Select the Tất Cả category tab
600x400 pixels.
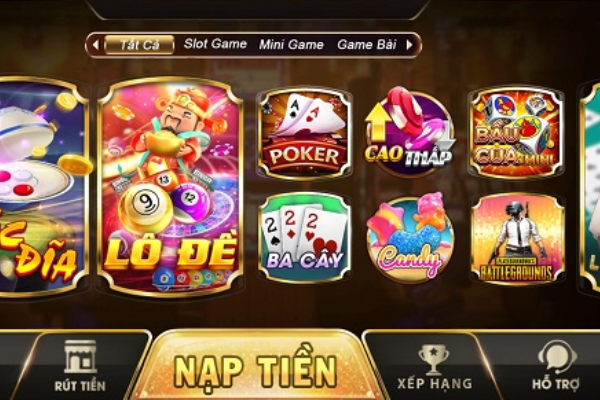(139, 45)
